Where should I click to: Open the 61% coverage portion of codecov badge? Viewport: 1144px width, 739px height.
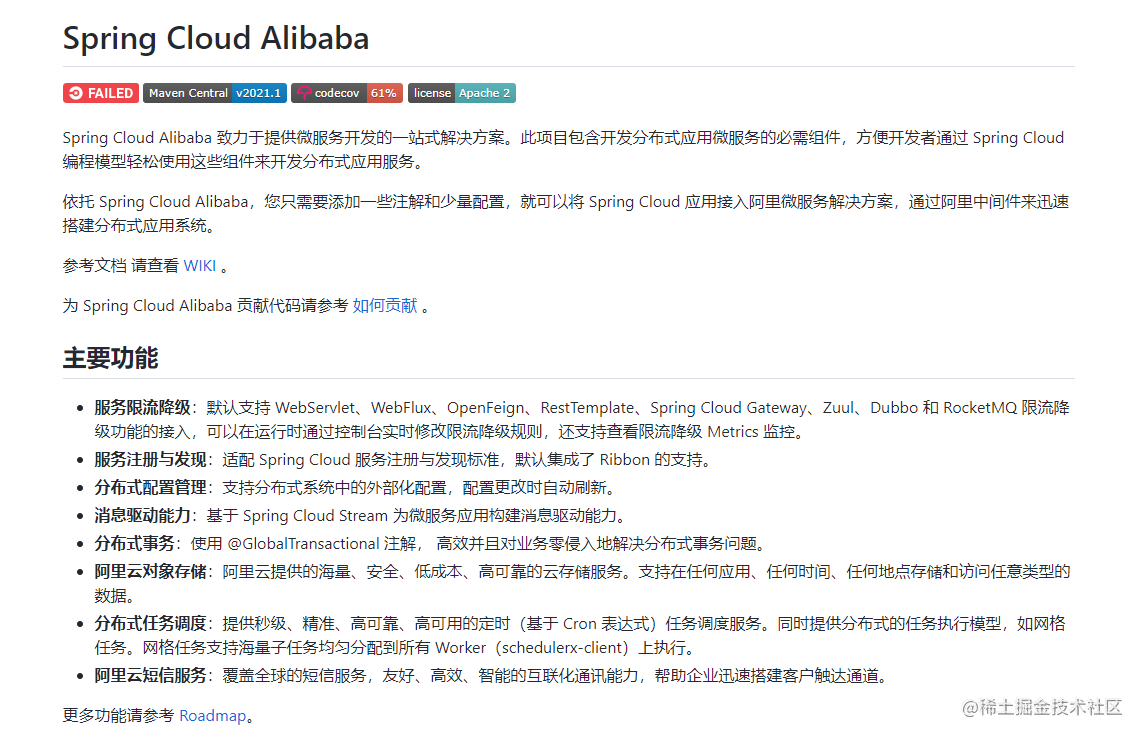(383, 93)
